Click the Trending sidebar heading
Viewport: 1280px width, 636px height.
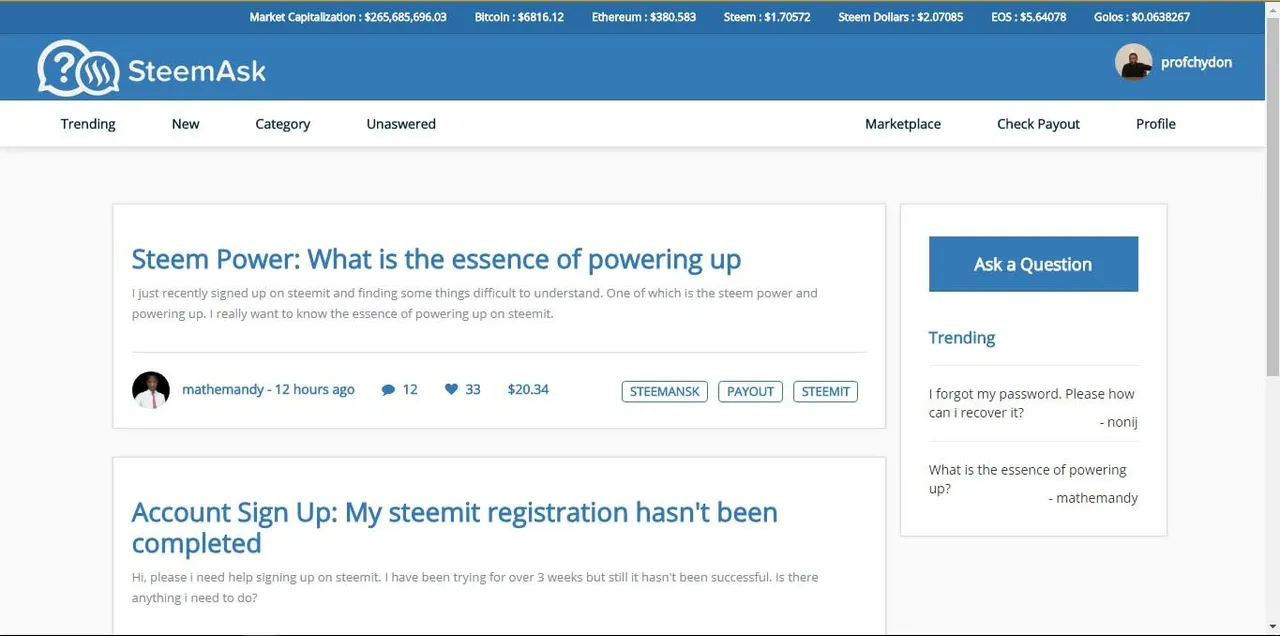click(x=962, y=338)
